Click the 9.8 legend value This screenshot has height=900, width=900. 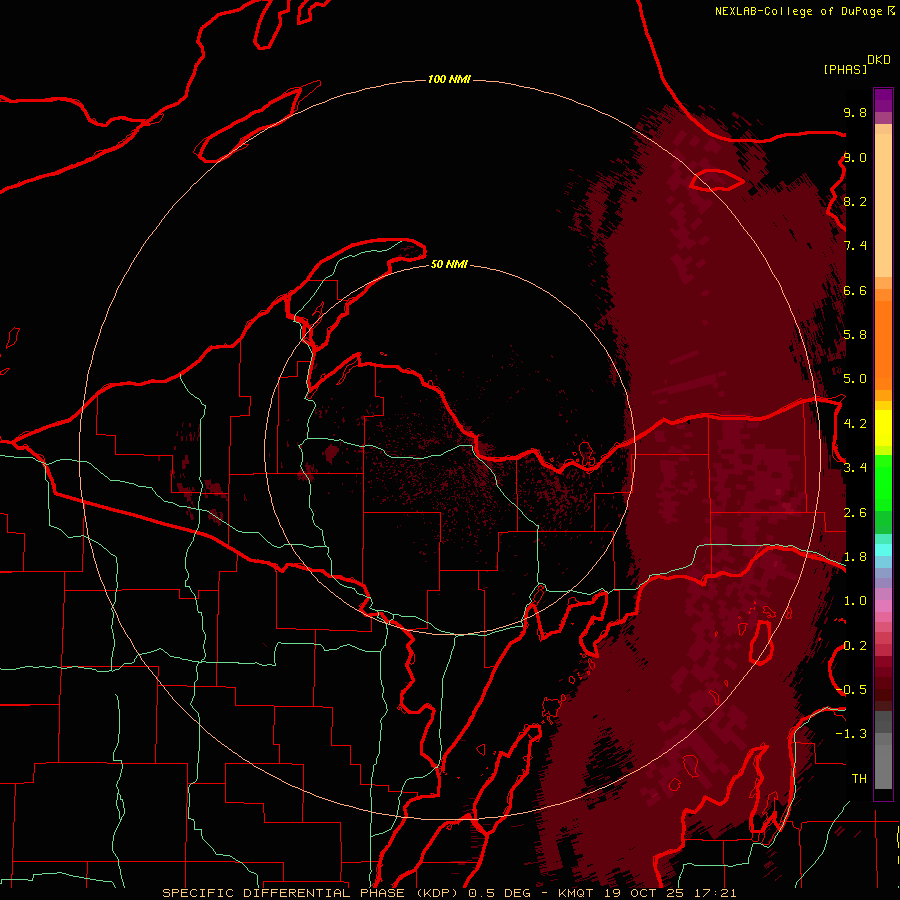pos(855,112)
